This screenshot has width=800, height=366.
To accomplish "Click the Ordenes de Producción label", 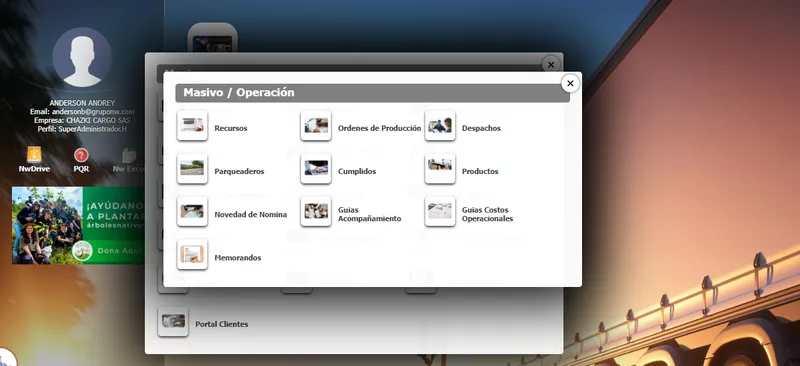I will [x=380, y=128].
